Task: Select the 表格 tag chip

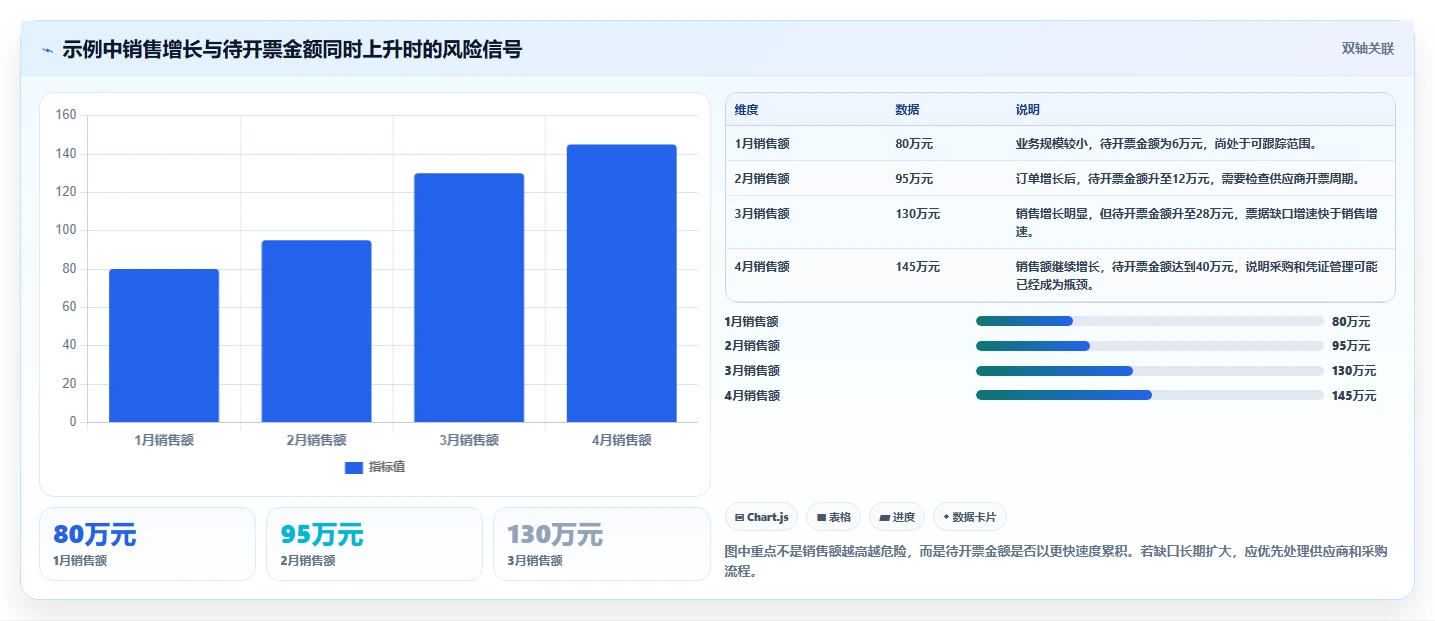Action: [834, 517]
